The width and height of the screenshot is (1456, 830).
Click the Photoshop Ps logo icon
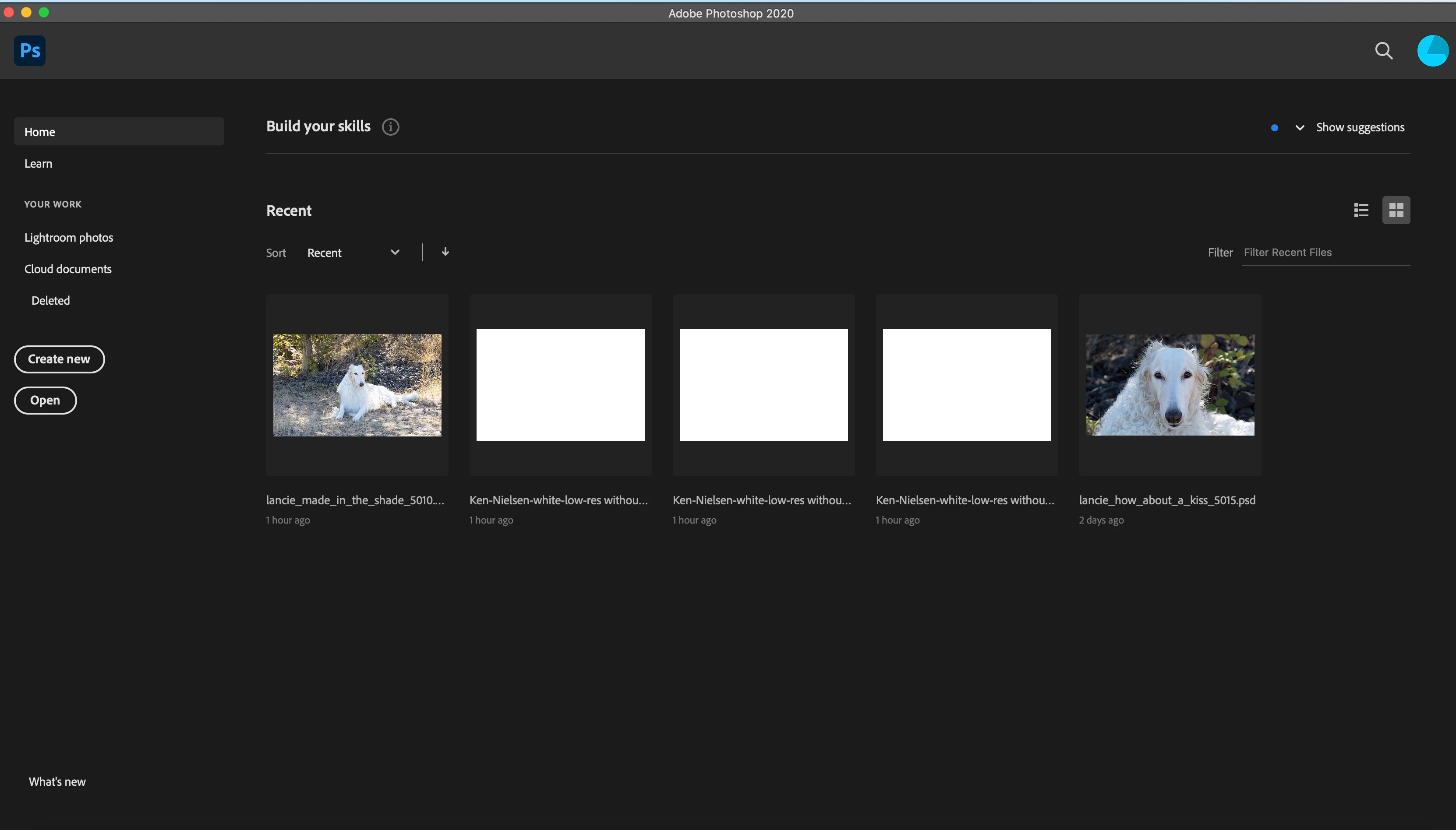coord(30,51)
